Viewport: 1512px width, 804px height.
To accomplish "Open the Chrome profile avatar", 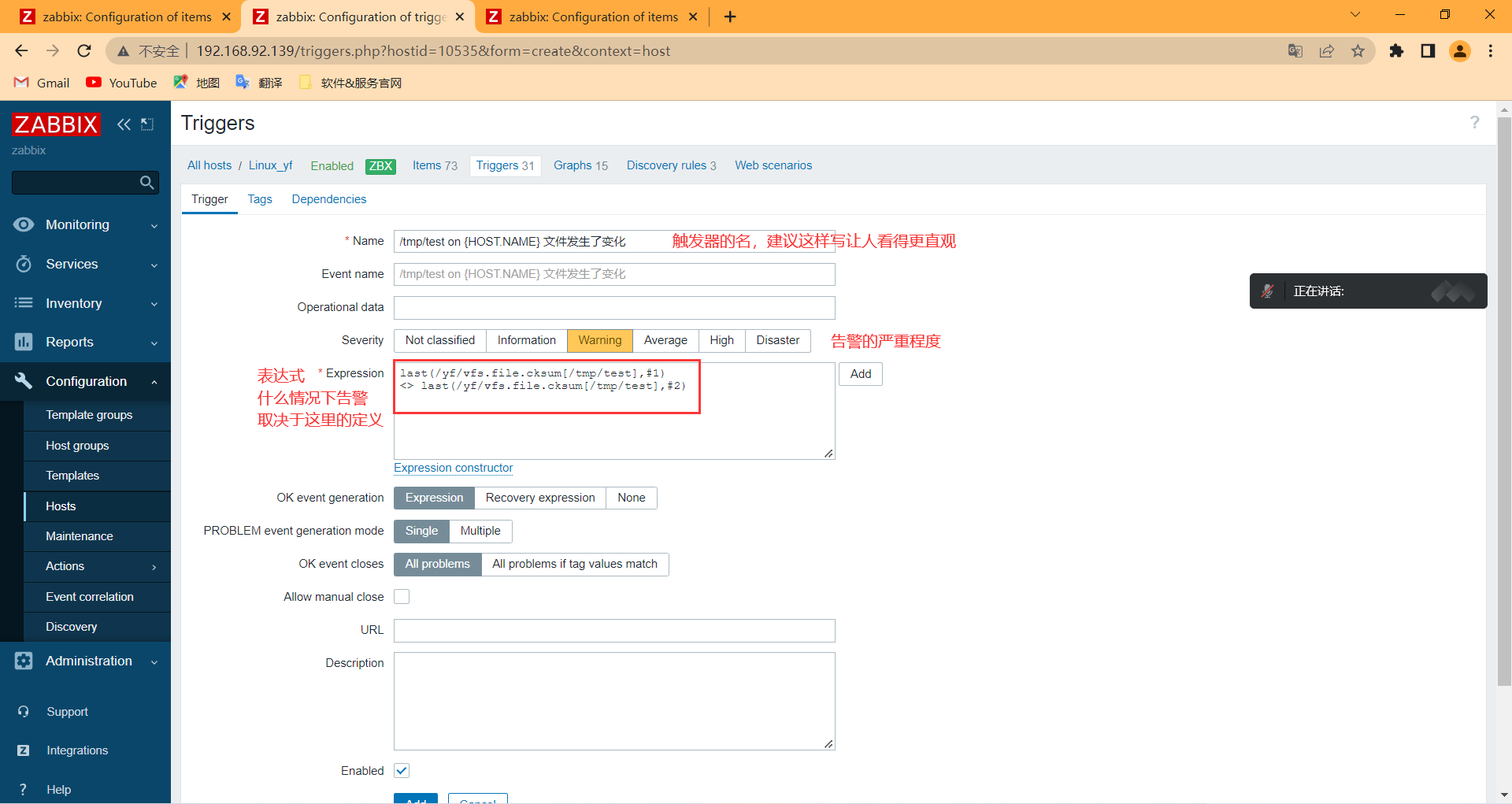I will [1460, 51].
